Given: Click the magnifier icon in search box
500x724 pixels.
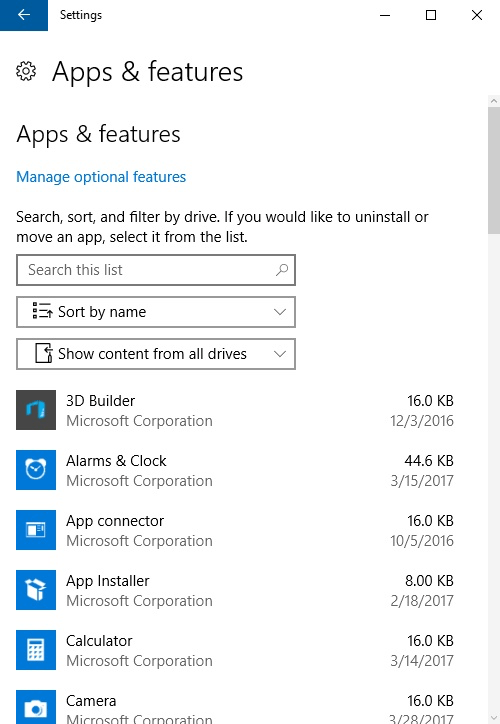Looking at the screenshot, I should pos(282,270).
